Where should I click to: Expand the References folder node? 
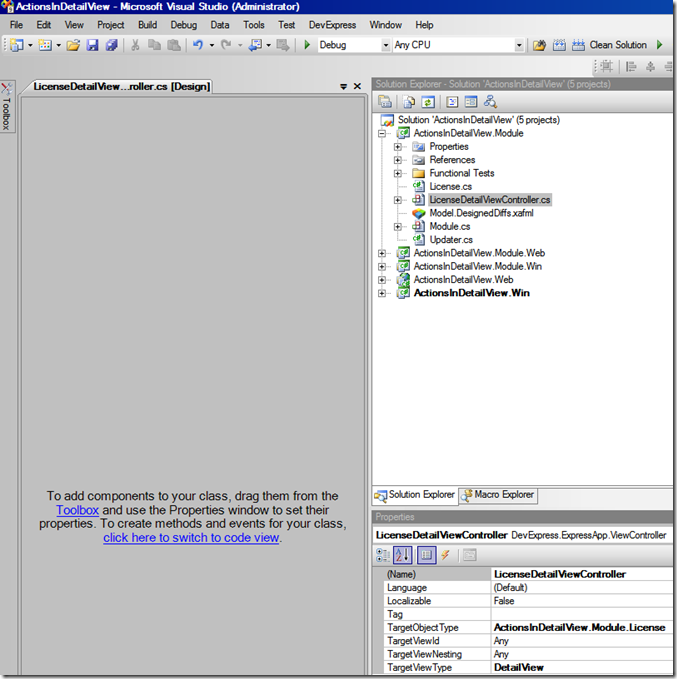[398, 160]
